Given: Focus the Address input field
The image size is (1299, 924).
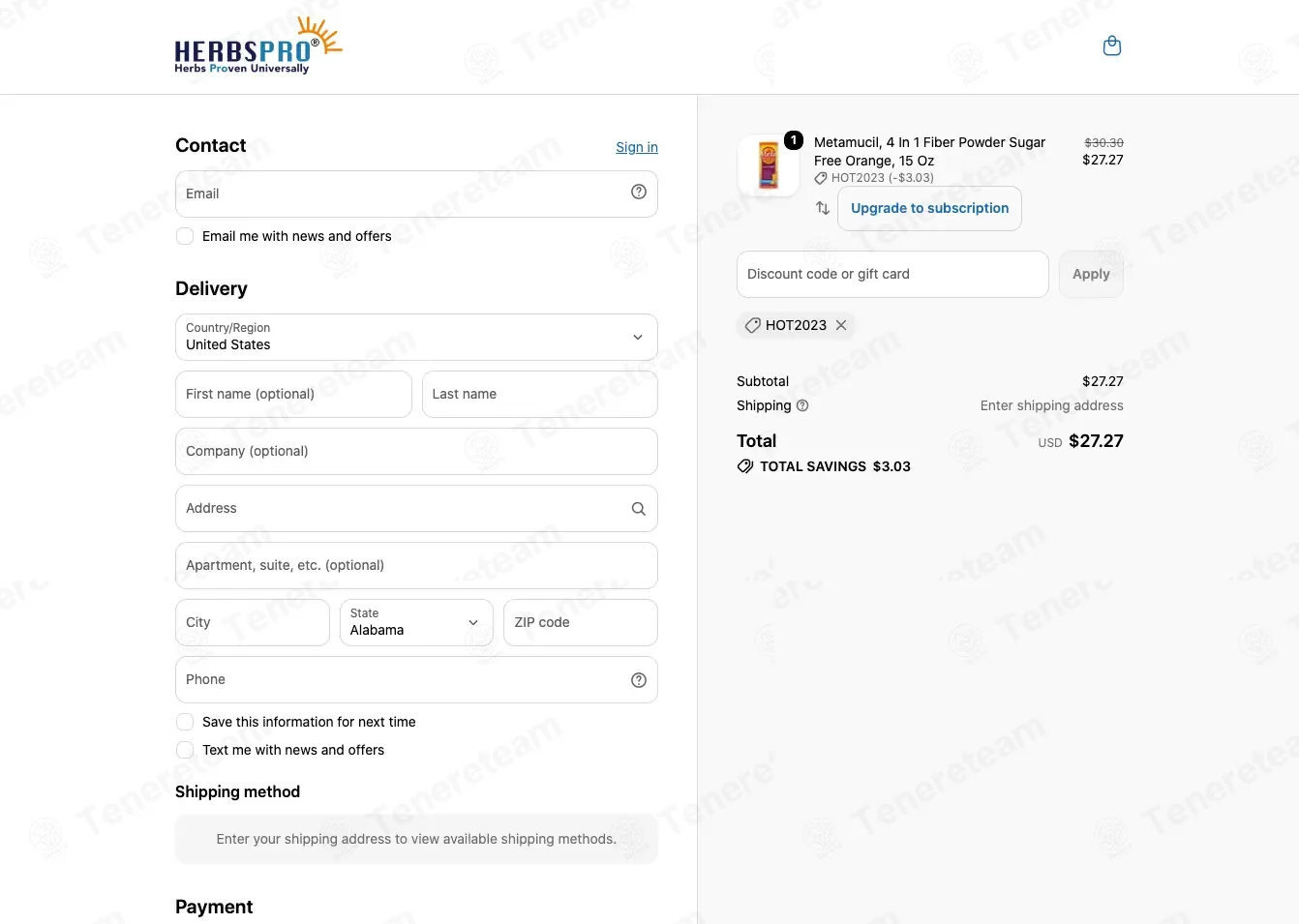Looking at the screenshot, I should pos(416,508).
